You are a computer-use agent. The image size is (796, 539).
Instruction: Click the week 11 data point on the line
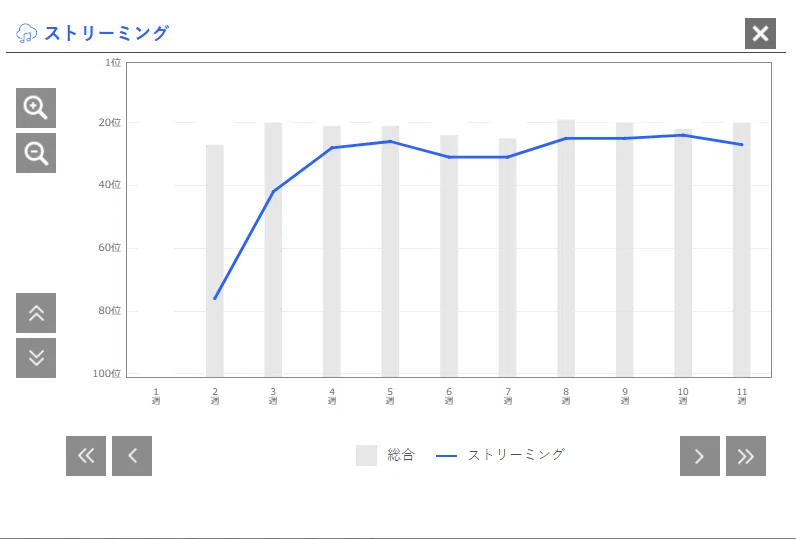(x=742, y=145)
